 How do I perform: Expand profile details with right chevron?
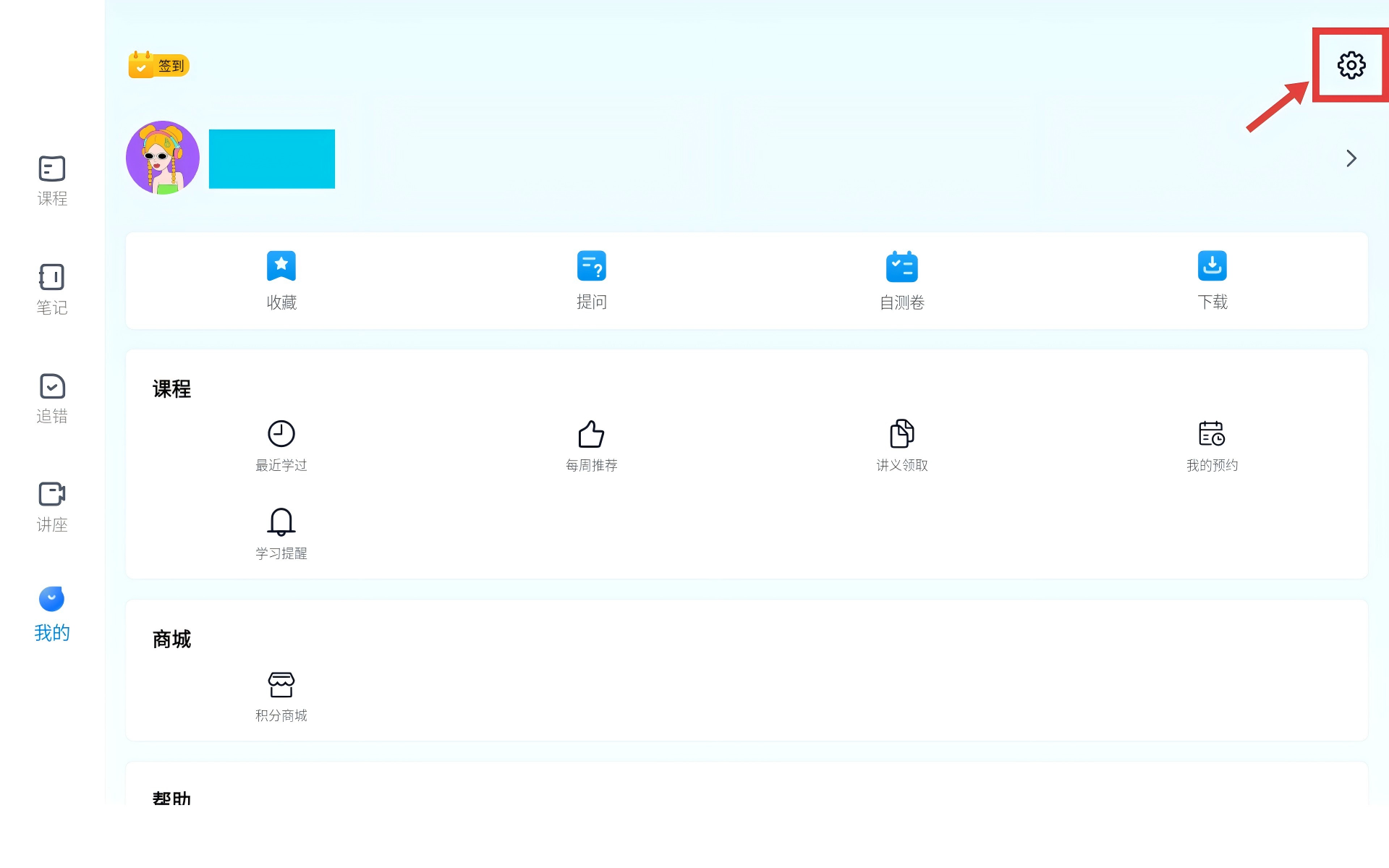coord(1351,158)
